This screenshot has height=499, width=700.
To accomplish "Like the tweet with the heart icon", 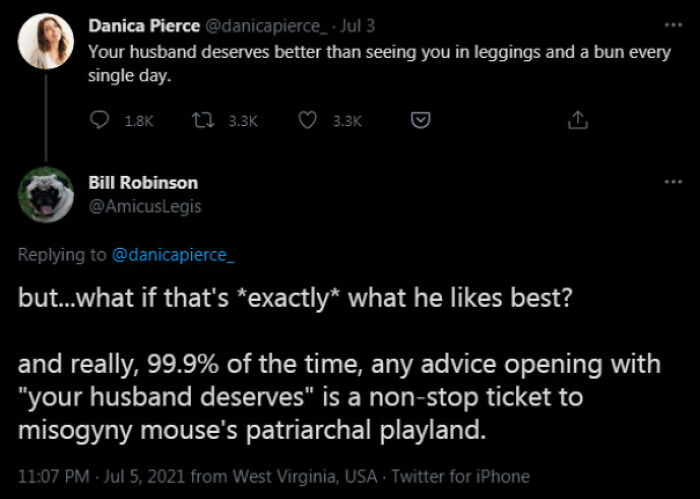I will tap(308, 121).
